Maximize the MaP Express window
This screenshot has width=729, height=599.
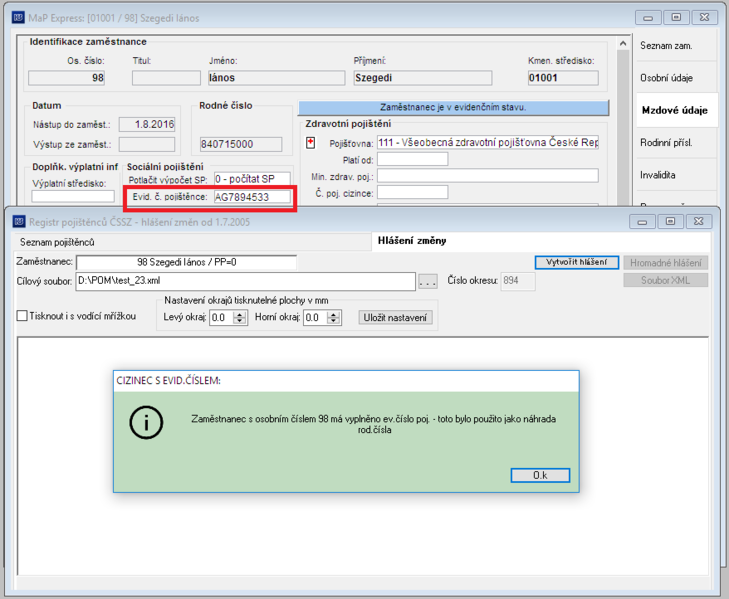point(676,18)
